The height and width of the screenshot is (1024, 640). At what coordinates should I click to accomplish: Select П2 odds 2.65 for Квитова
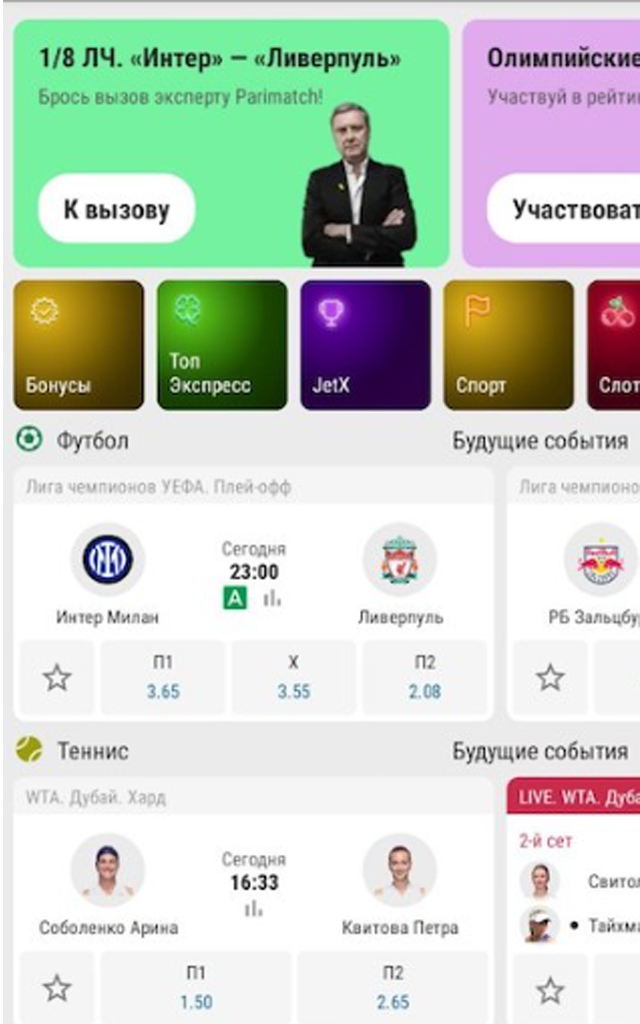pos(392,987)
